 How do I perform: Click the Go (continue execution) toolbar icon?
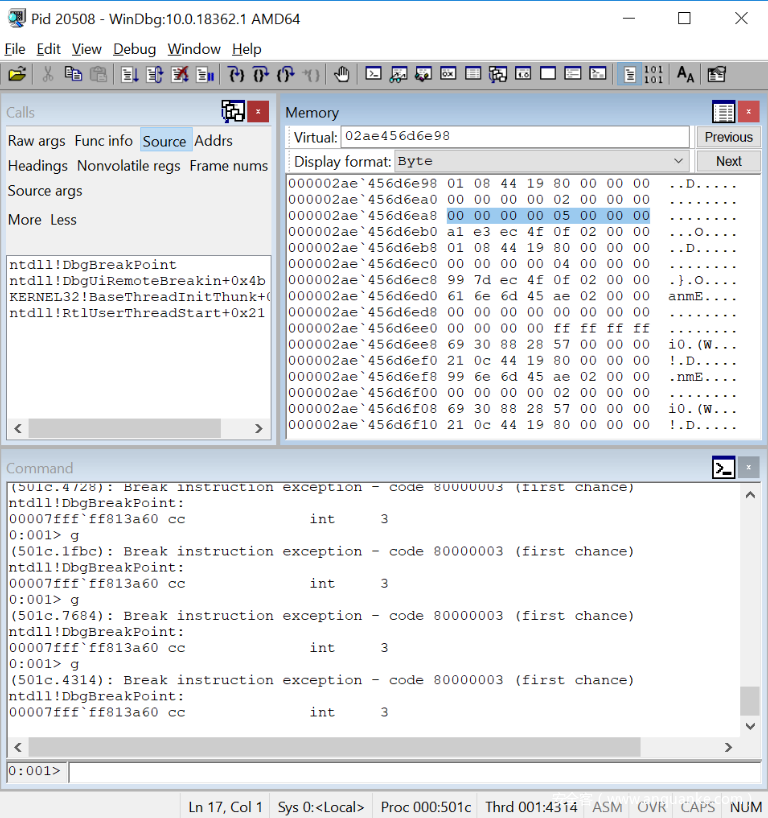point(129,74)
